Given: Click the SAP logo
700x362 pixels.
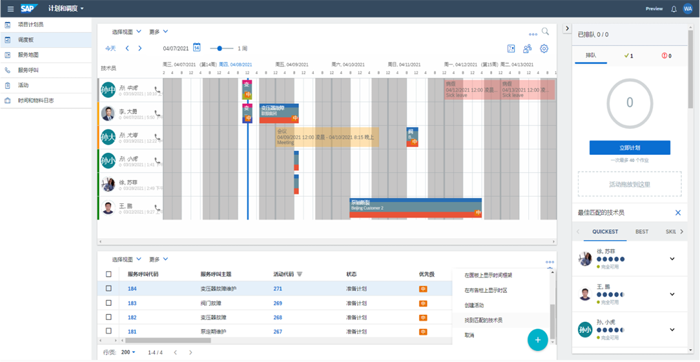Looking at the screenshot, I should click(x=29, y=8).
